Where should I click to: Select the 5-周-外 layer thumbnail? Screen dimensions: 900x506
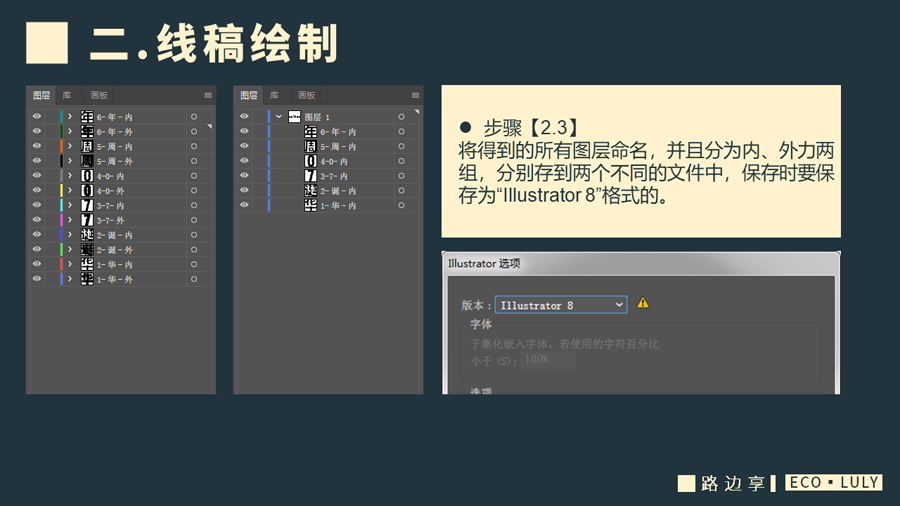point(87,161)
